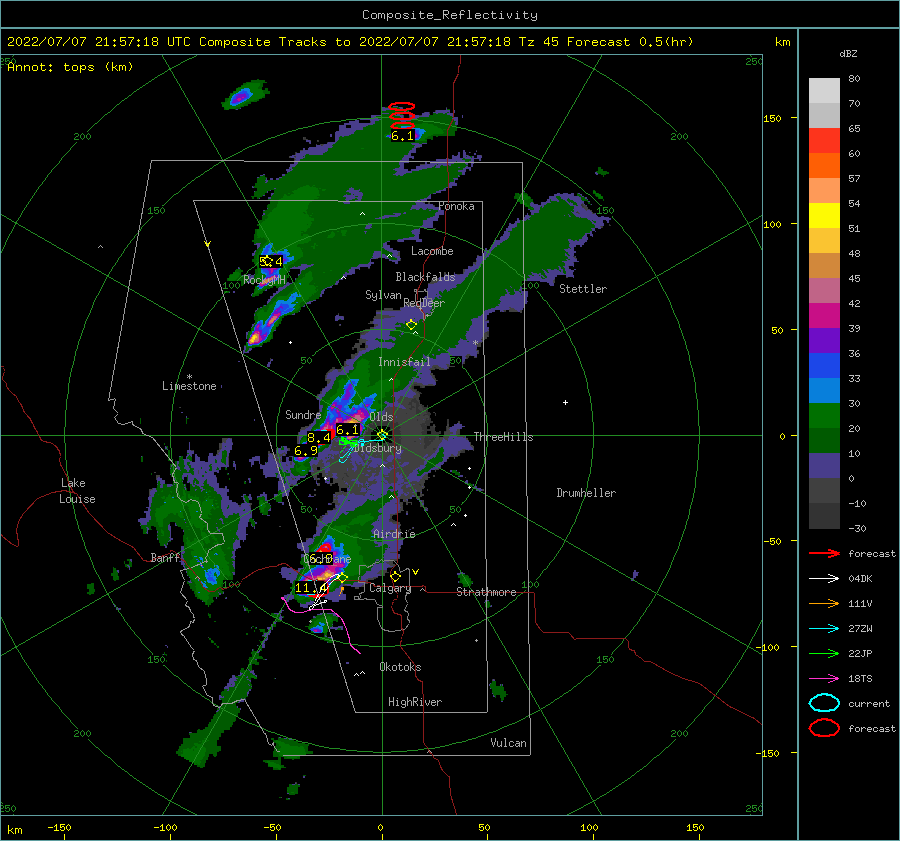
Task: Select the magenta 18TS track arrow
Action: [824, 679]
